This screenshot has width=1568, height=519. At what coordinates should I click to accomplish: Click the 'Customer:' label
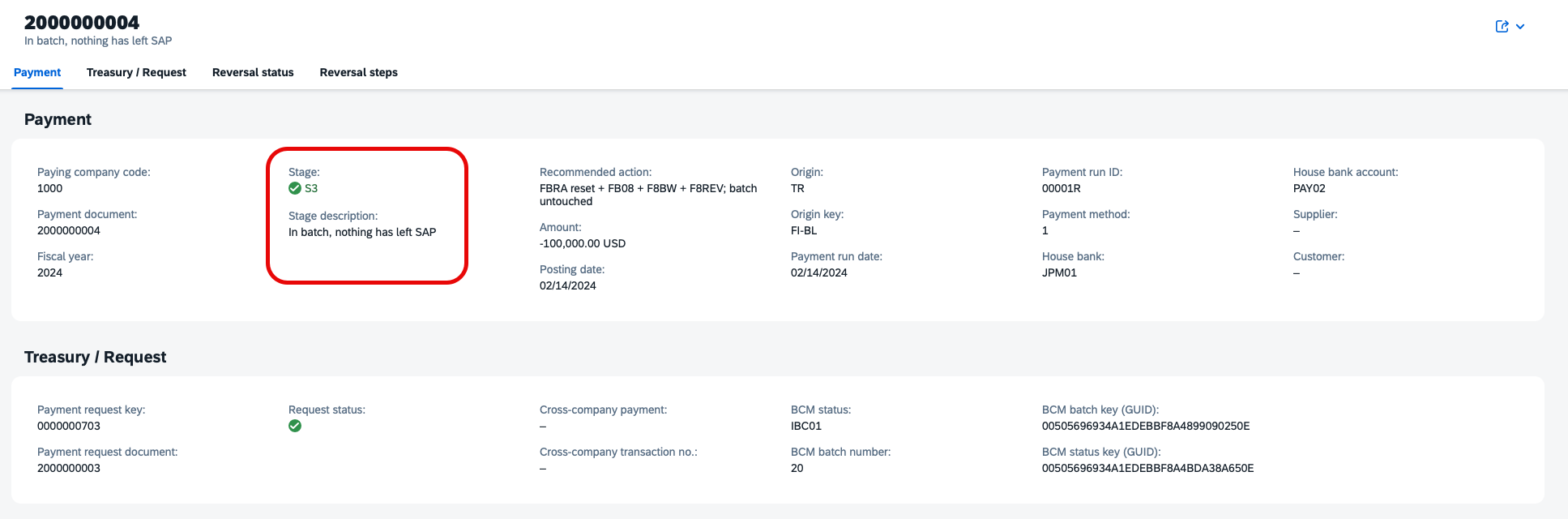point(1319,256)
